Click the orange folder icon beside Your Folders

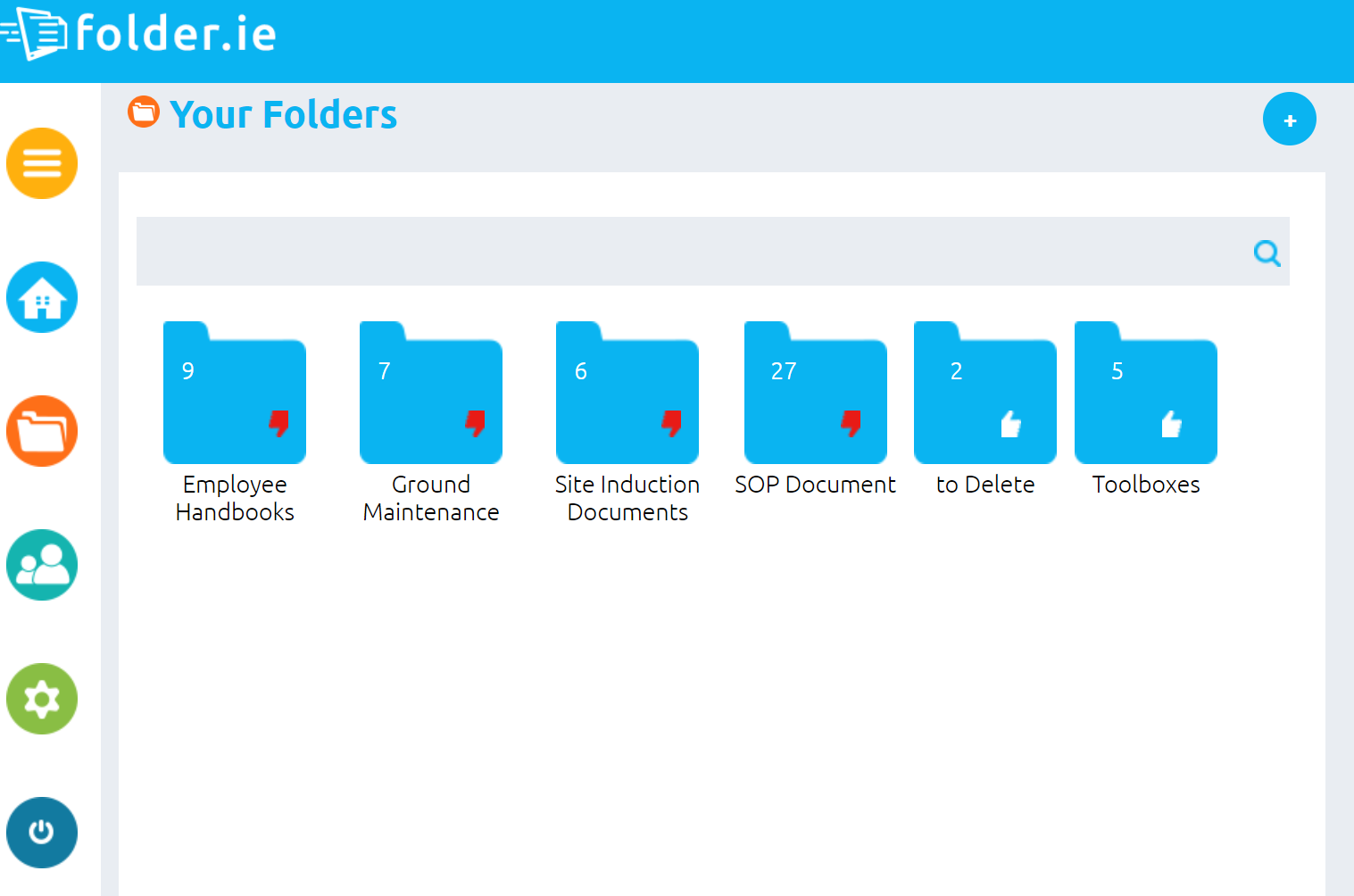click(144, 112)
